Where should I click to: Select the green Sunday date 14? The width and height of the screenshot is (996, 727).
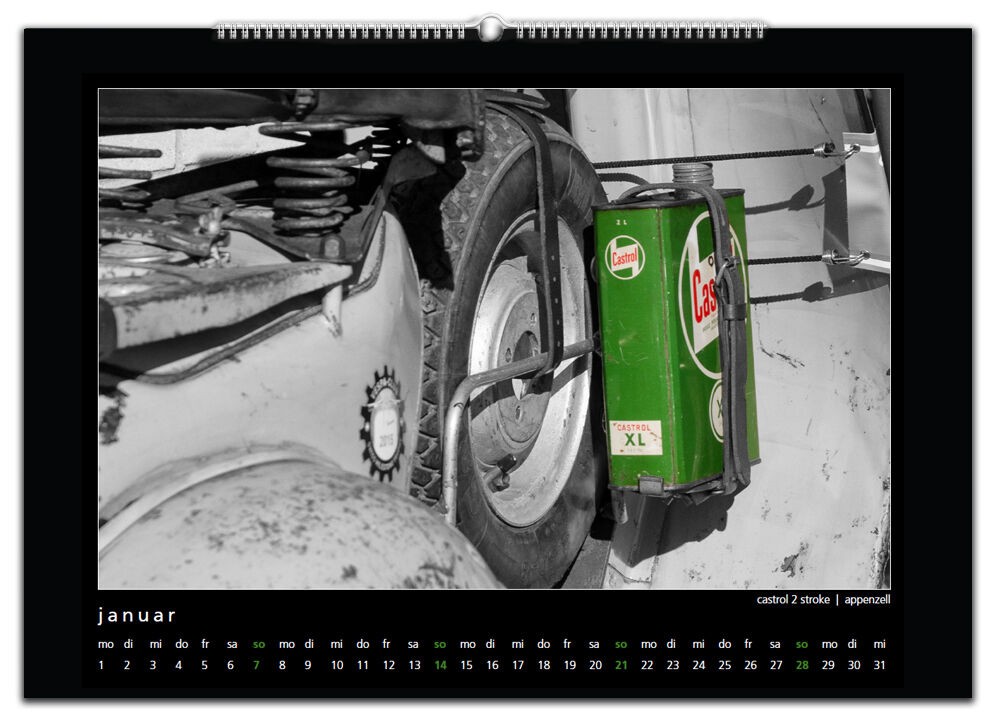(440, 665)
